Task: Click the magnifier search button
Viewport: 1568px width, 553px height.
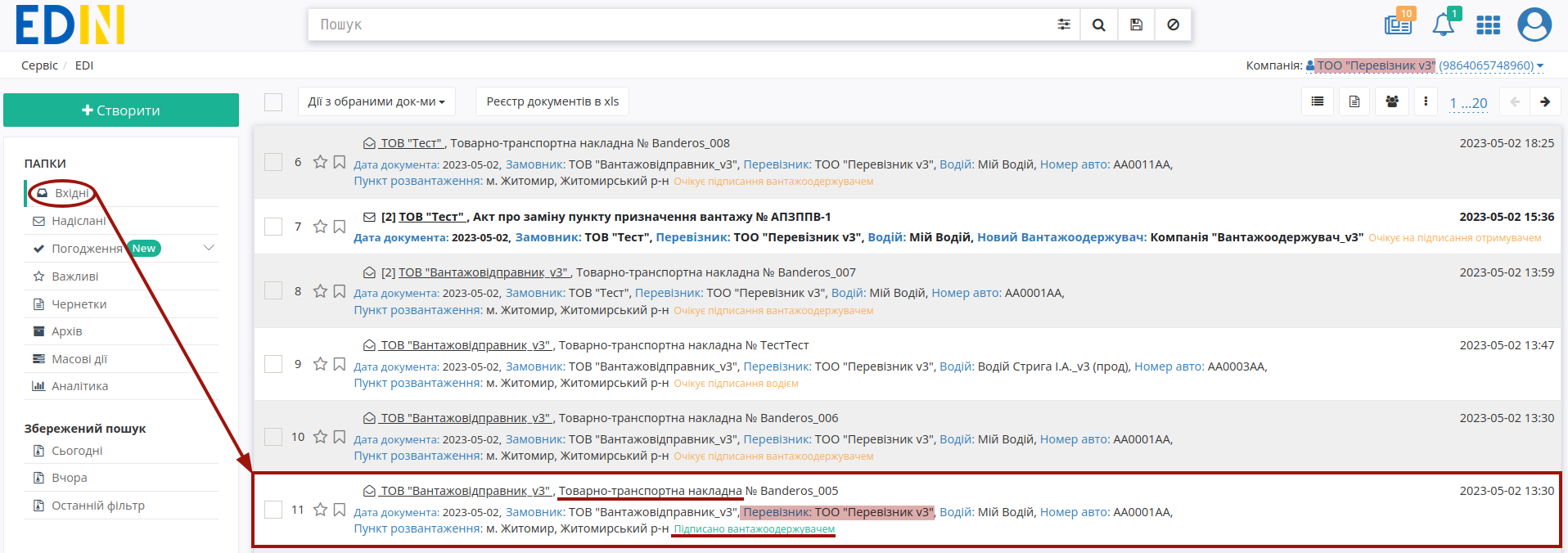Action: 1099,25
